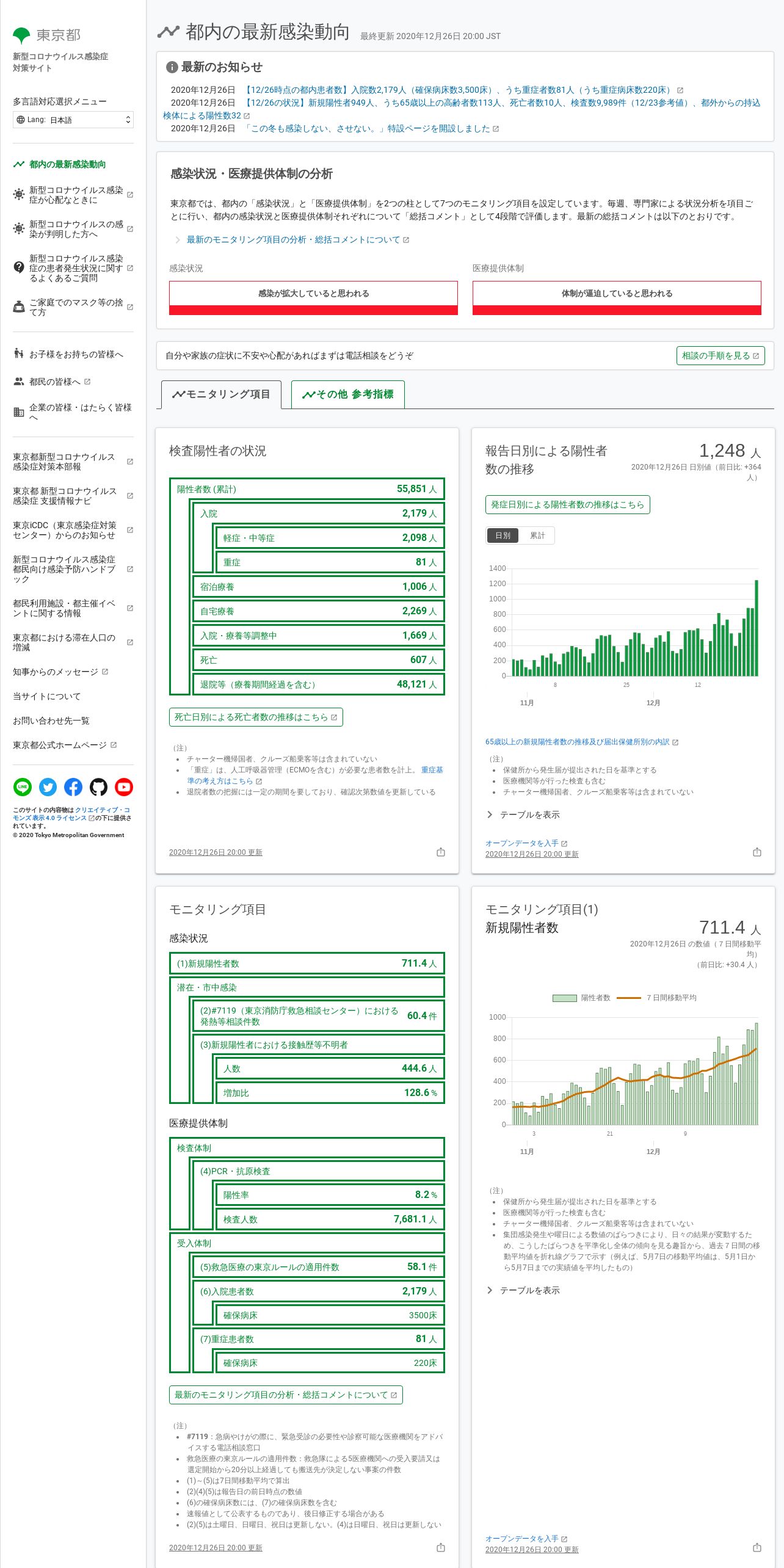This screenshot has height=1568, width=784.
Task: Click question mark icon for よくあるご質問
Action: tap(19, 267)
